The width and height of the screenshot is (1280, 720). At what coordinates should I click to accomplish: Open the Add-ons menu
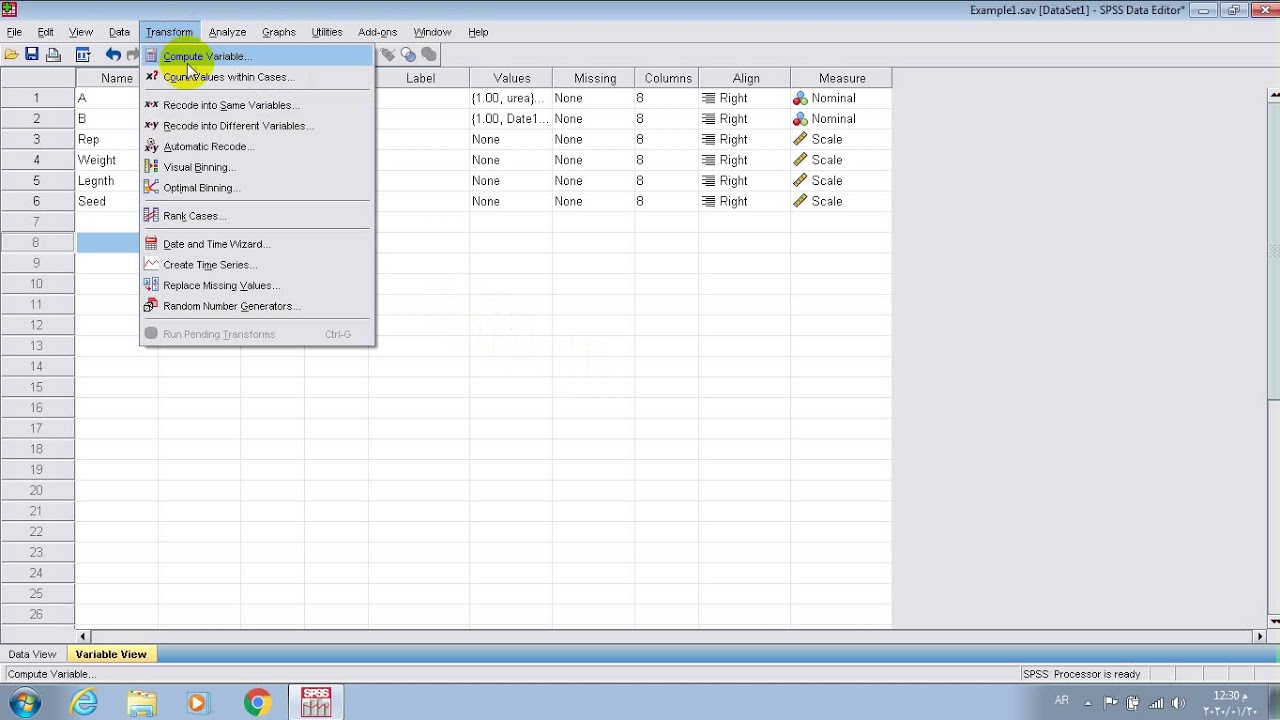pyautogui.click(x=377, y=32)
